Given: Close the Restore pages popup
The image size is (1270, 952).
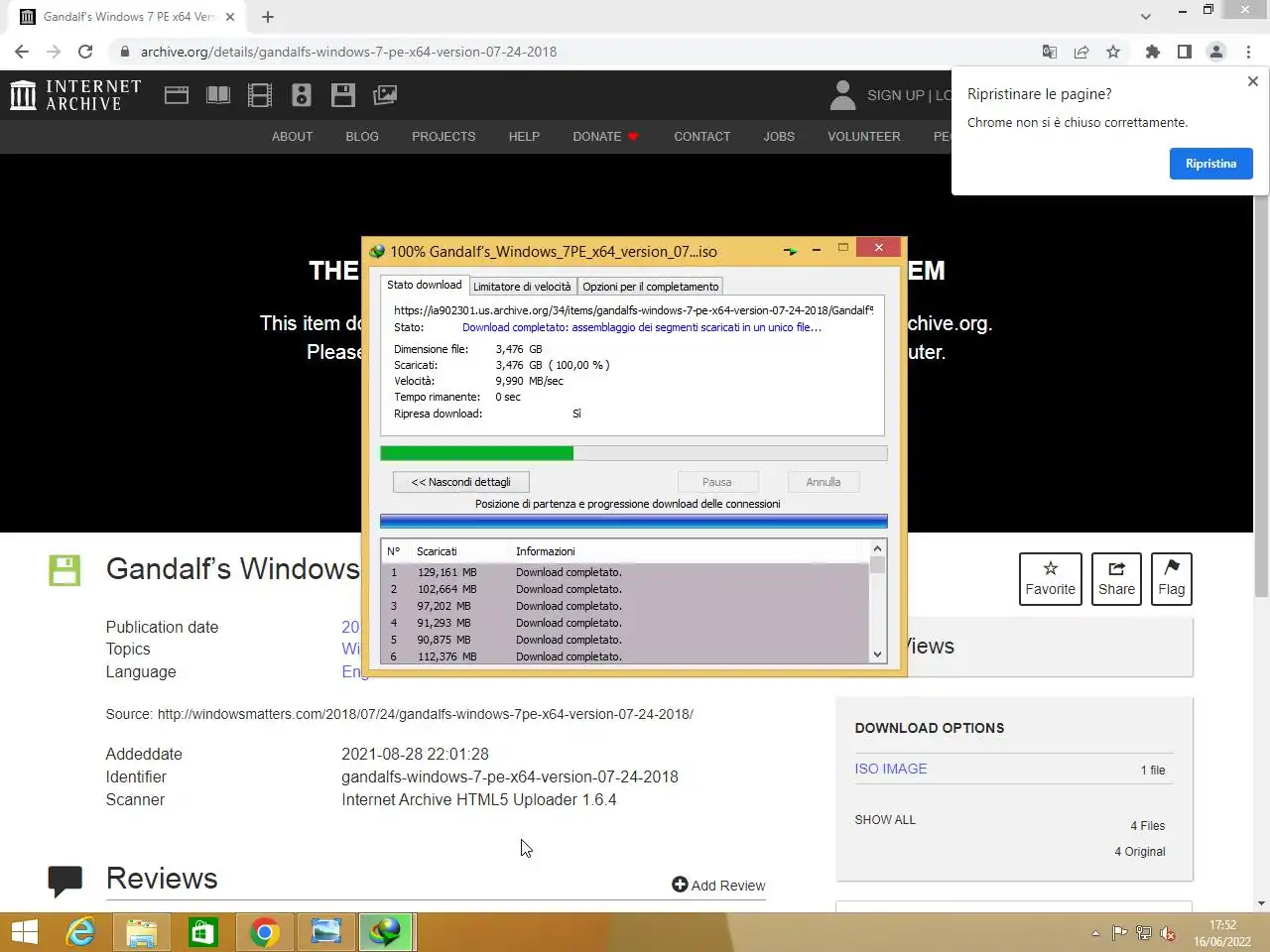Looking at the screenshot, I should pyautogui.click(x=1252, y=81).
